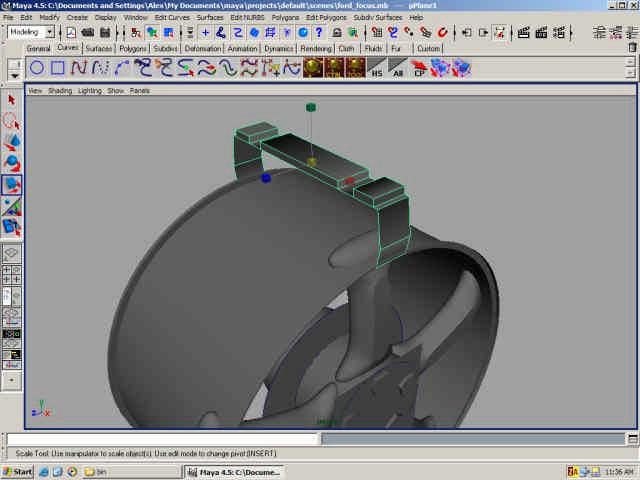Activate the Lasso select tool

tap(12, 121)
